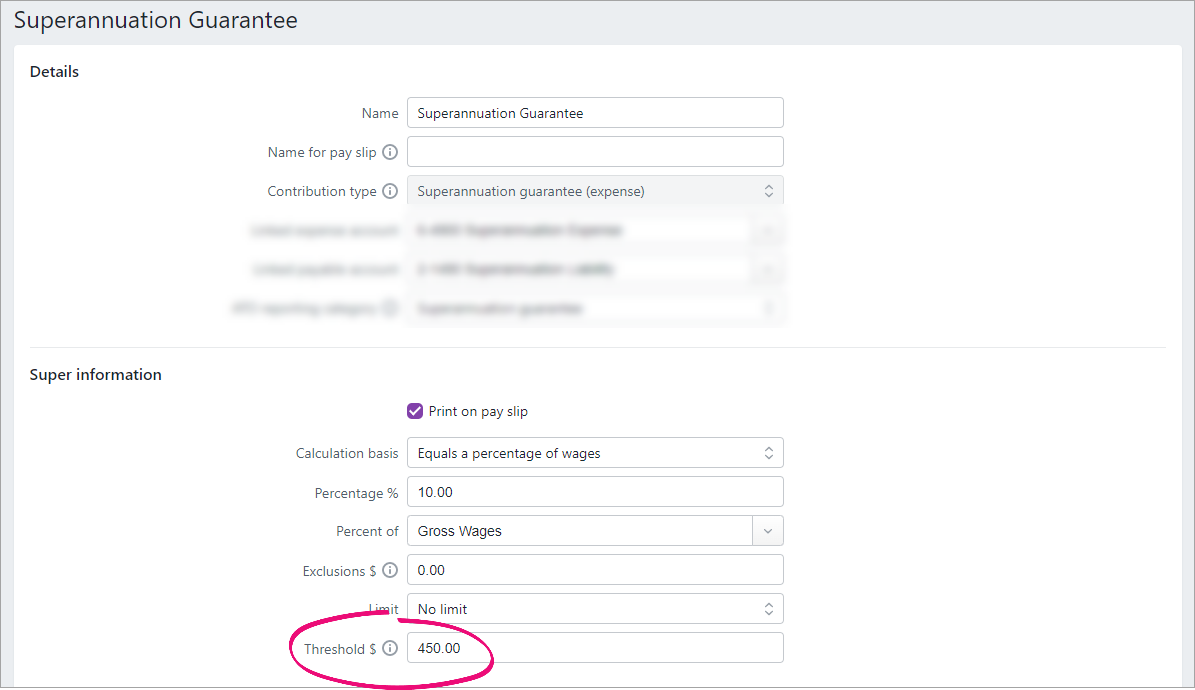The height and width of the screenshot is (690, 1195).
Task: Select the Percentage % field showing 10.00
Action: click(x=594, y=492)
